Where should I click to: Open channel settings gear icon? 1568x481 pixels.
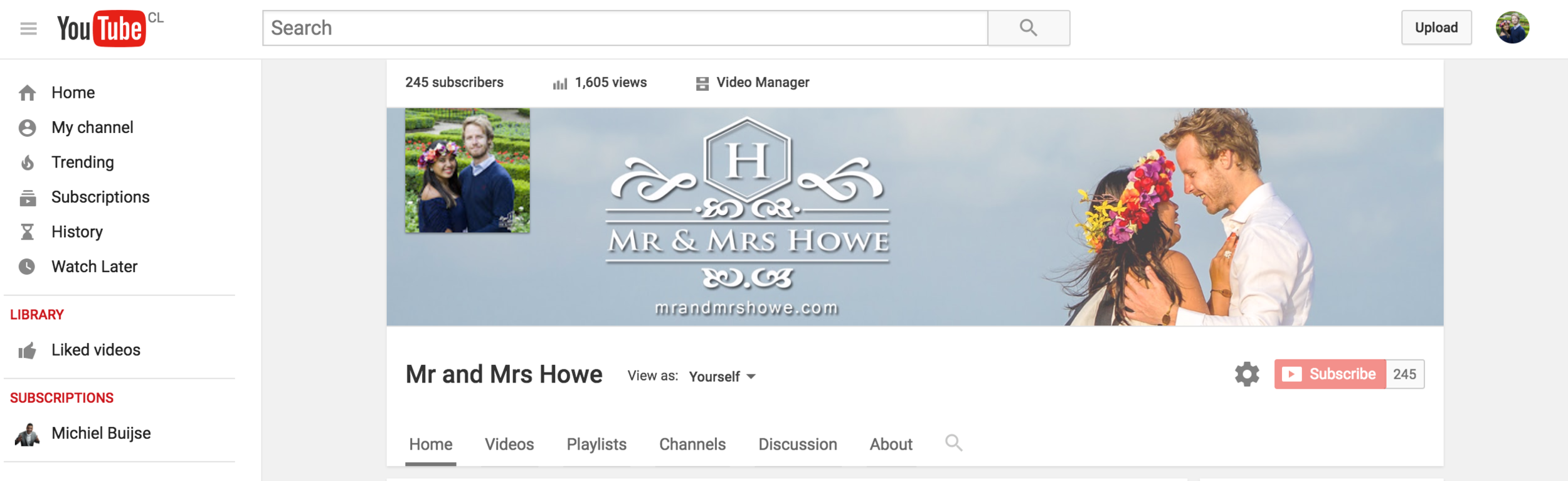(x=1247, y=374)
